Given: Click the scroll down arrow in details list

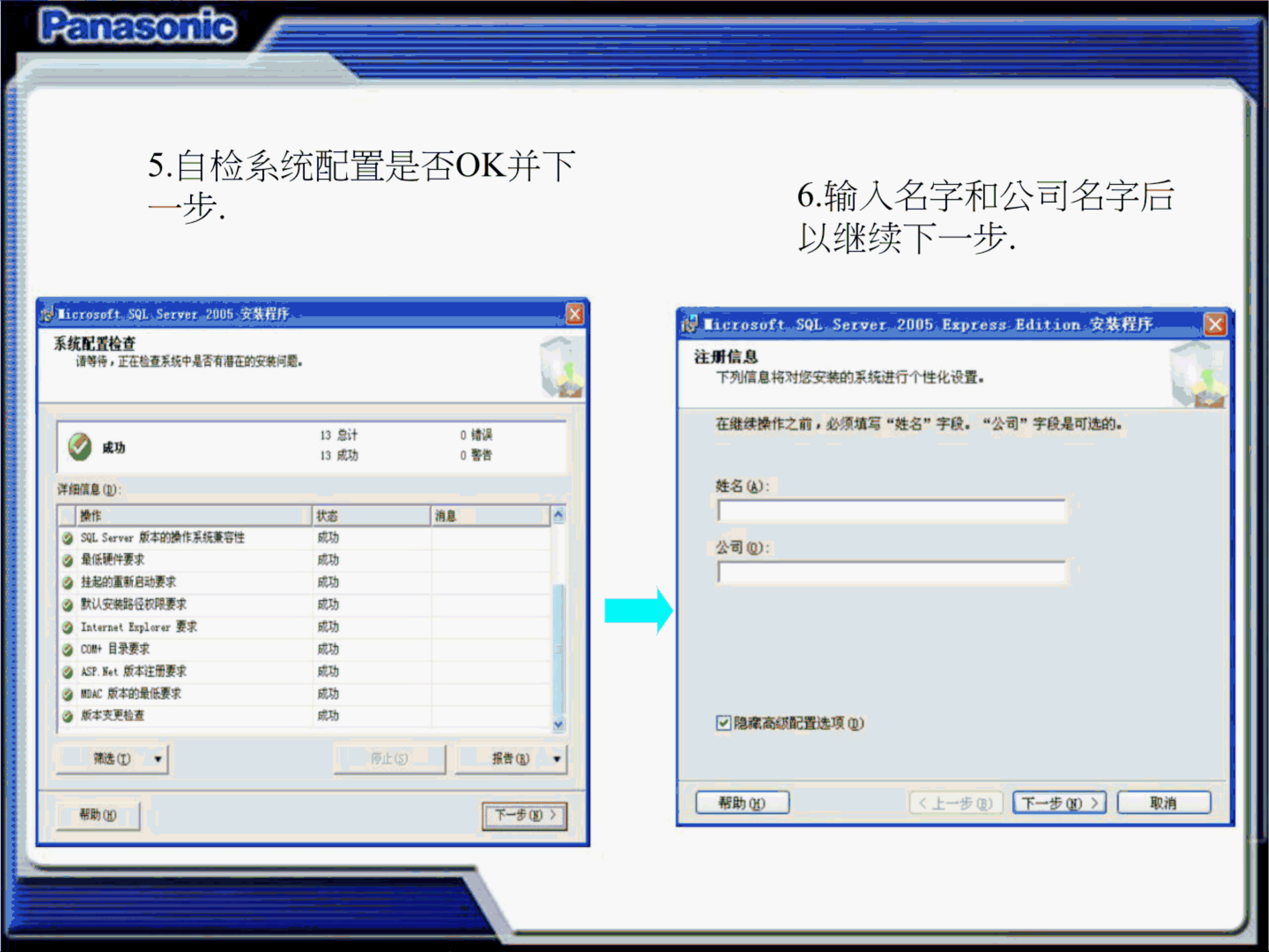Looking at the screenshot, I should click(558, 725).
